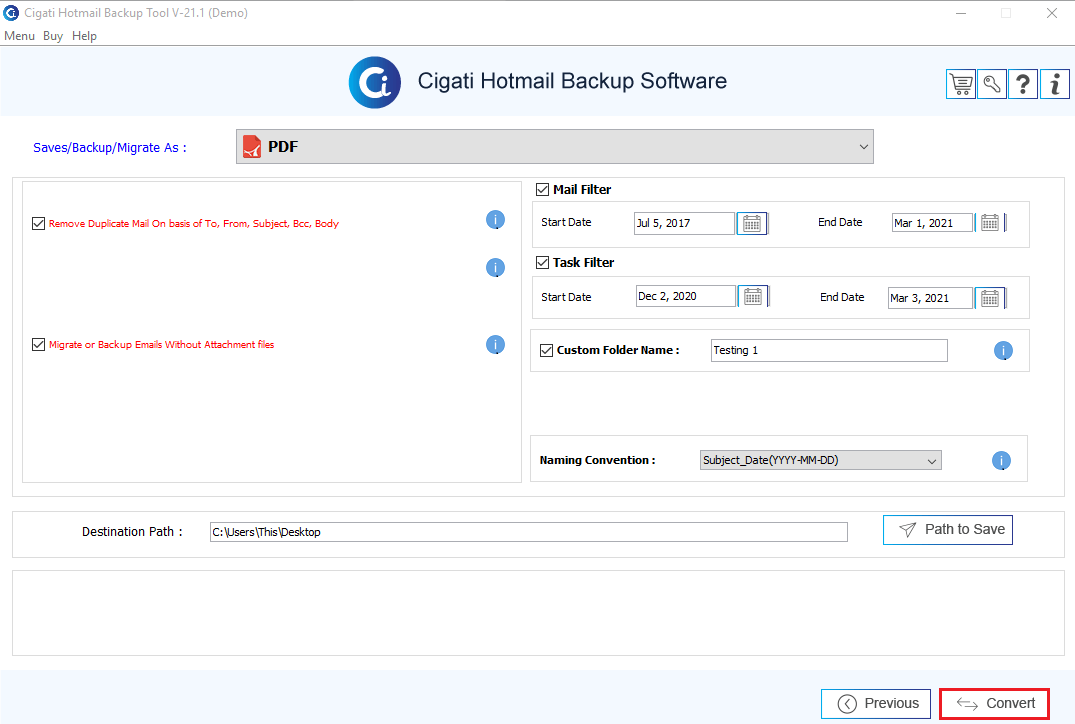The image size is (1075, 724).
Task: Toggle the Custom Folder Name checkbox
Action: [546, 350]
